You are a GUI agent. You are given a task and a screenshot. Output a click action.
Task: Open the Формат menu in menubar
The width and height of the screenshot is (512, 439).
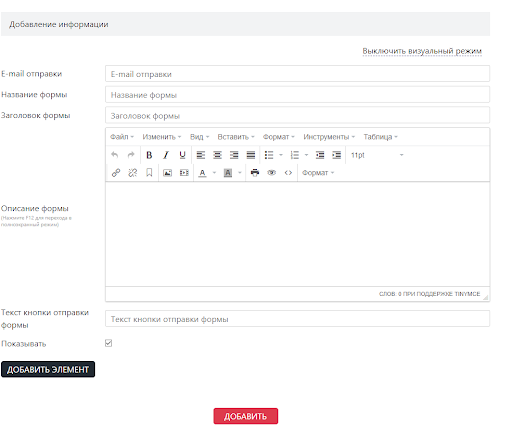(x=279, y=137)
